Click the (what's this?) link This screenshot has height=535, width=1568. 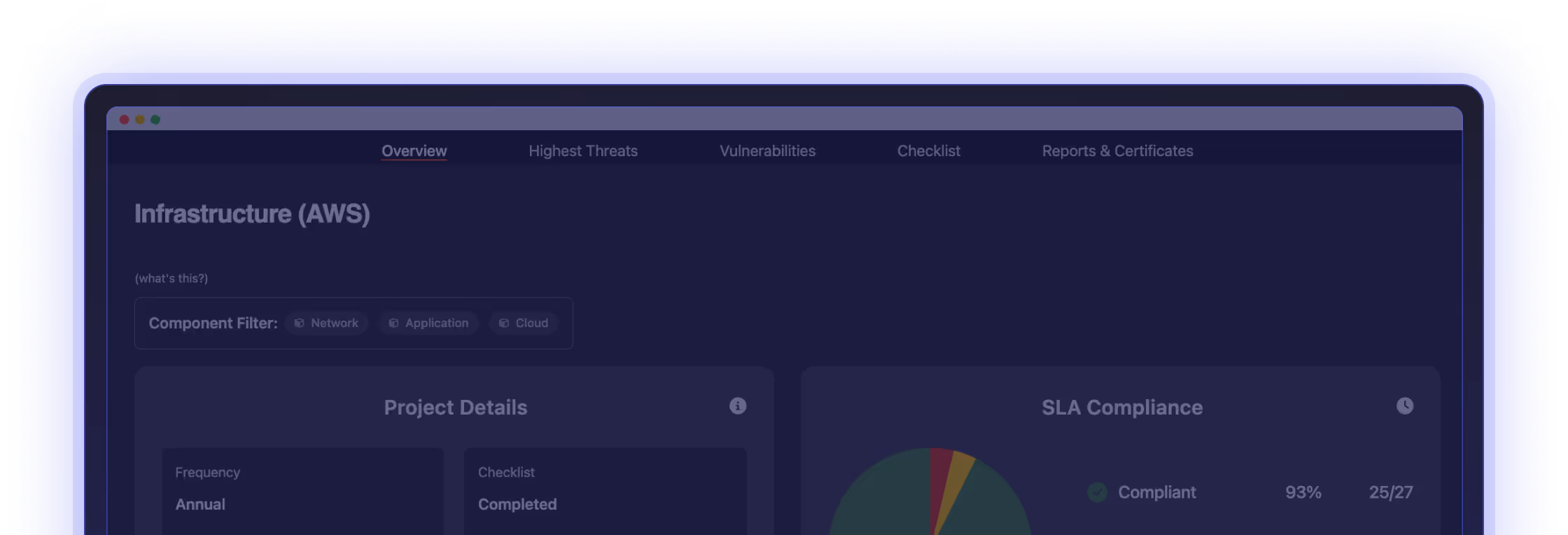171,278
